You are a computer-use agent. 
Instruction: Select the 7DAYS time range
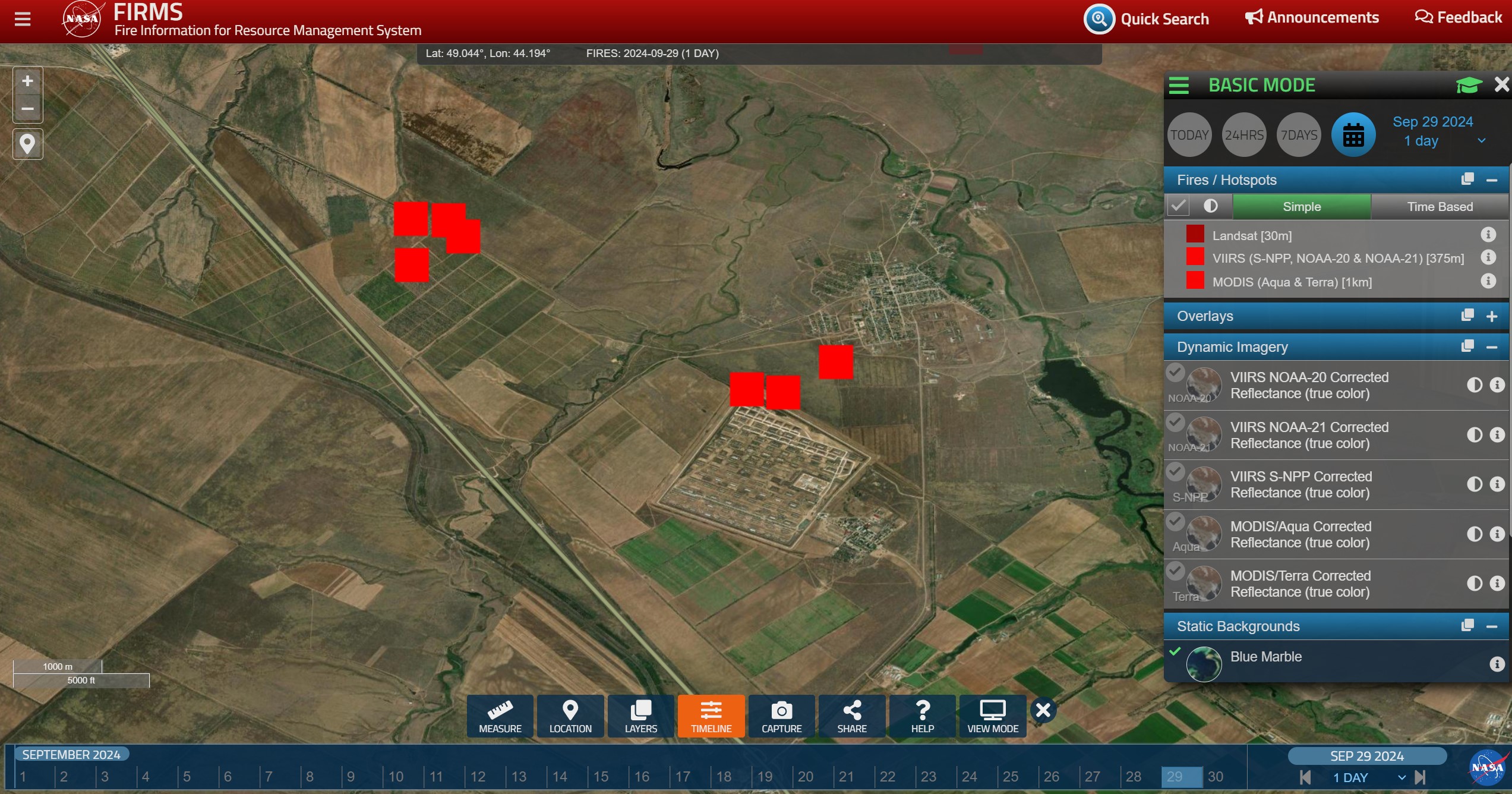point(1299,135)
